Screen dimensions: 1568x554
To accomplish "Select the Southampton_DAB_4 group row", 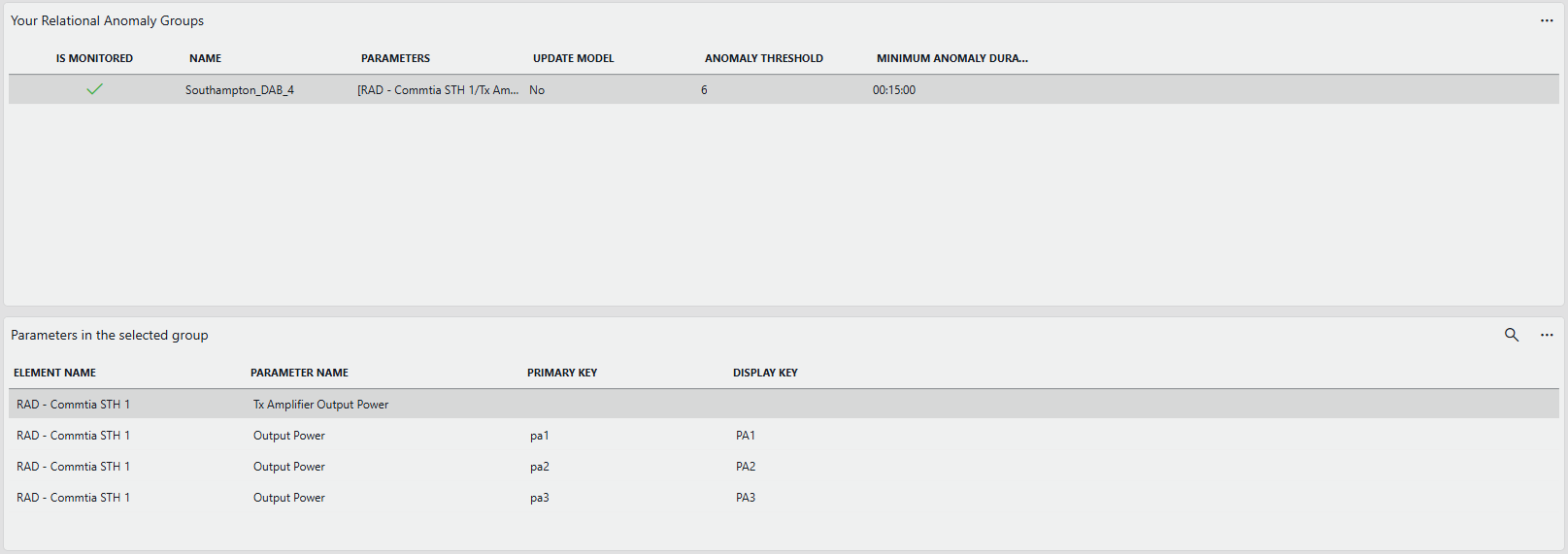I will click(x=240, y=90).
